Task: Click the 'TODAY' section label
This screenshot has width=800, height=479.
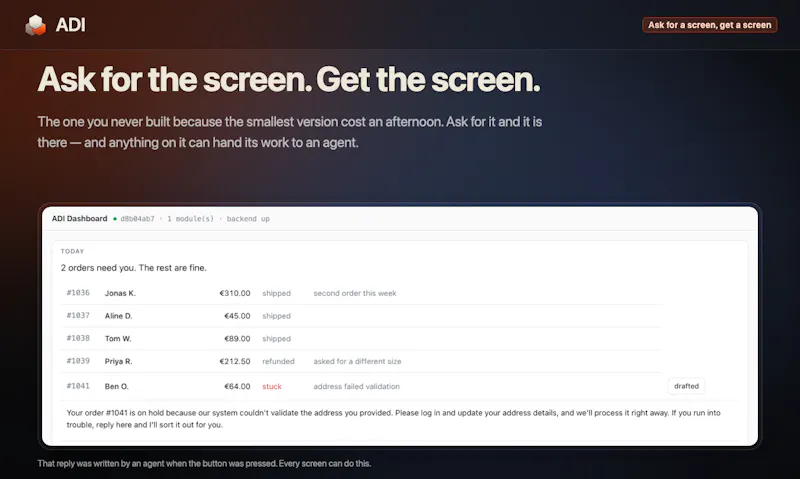Action: [72, 251]
